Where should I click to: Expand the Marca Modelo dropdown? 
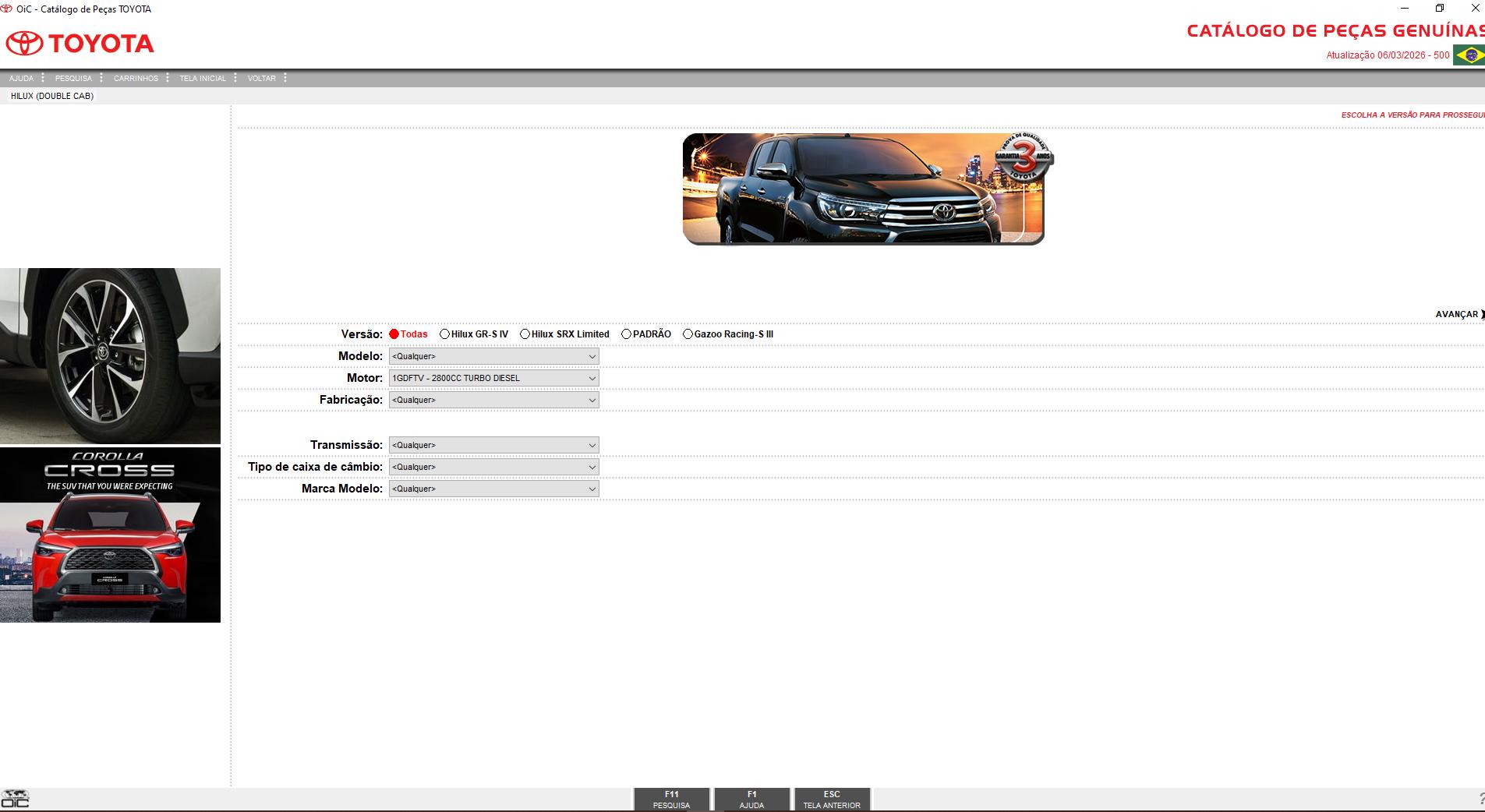point(493,489)
